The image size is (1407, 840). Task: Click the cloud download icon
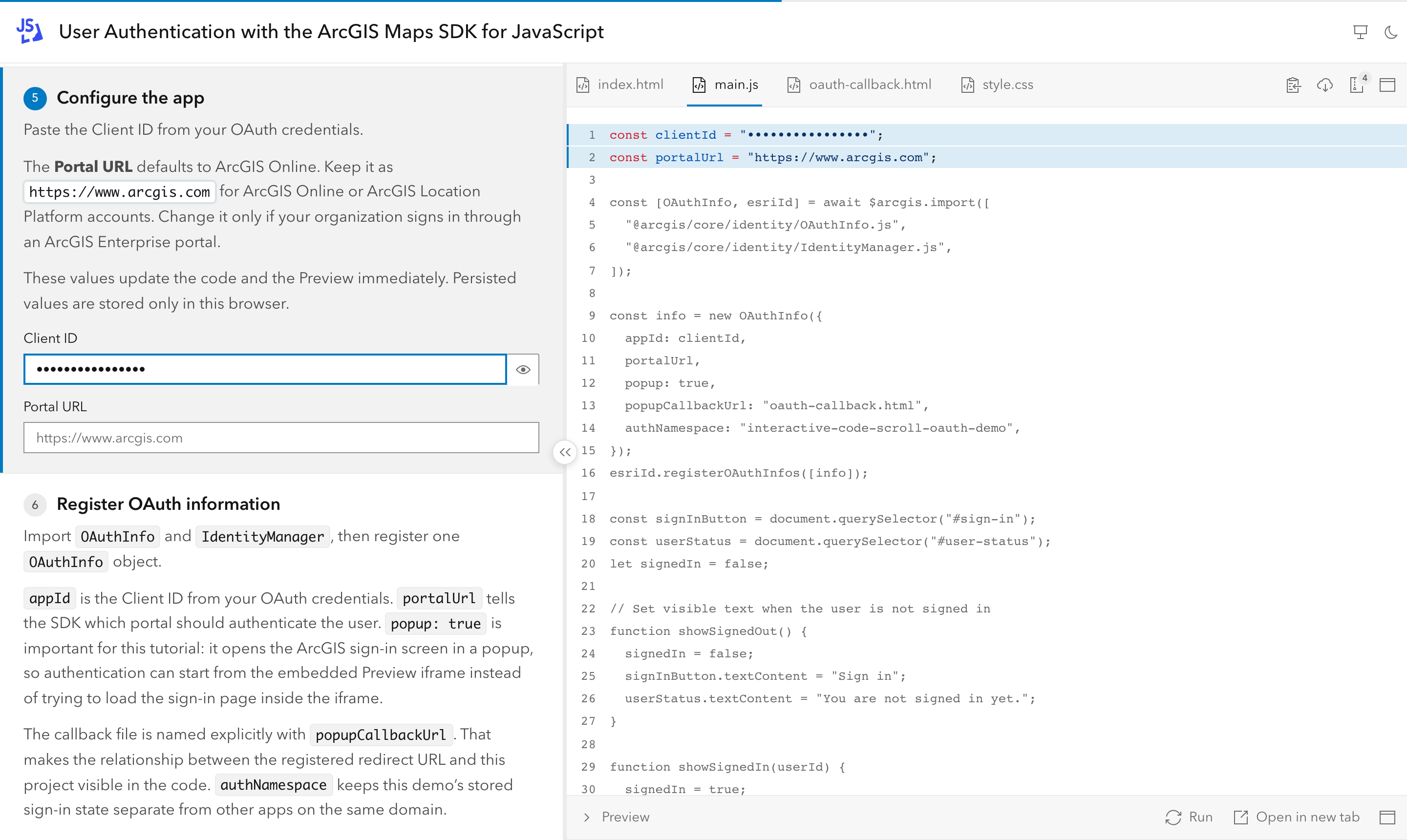point(1325,85)
